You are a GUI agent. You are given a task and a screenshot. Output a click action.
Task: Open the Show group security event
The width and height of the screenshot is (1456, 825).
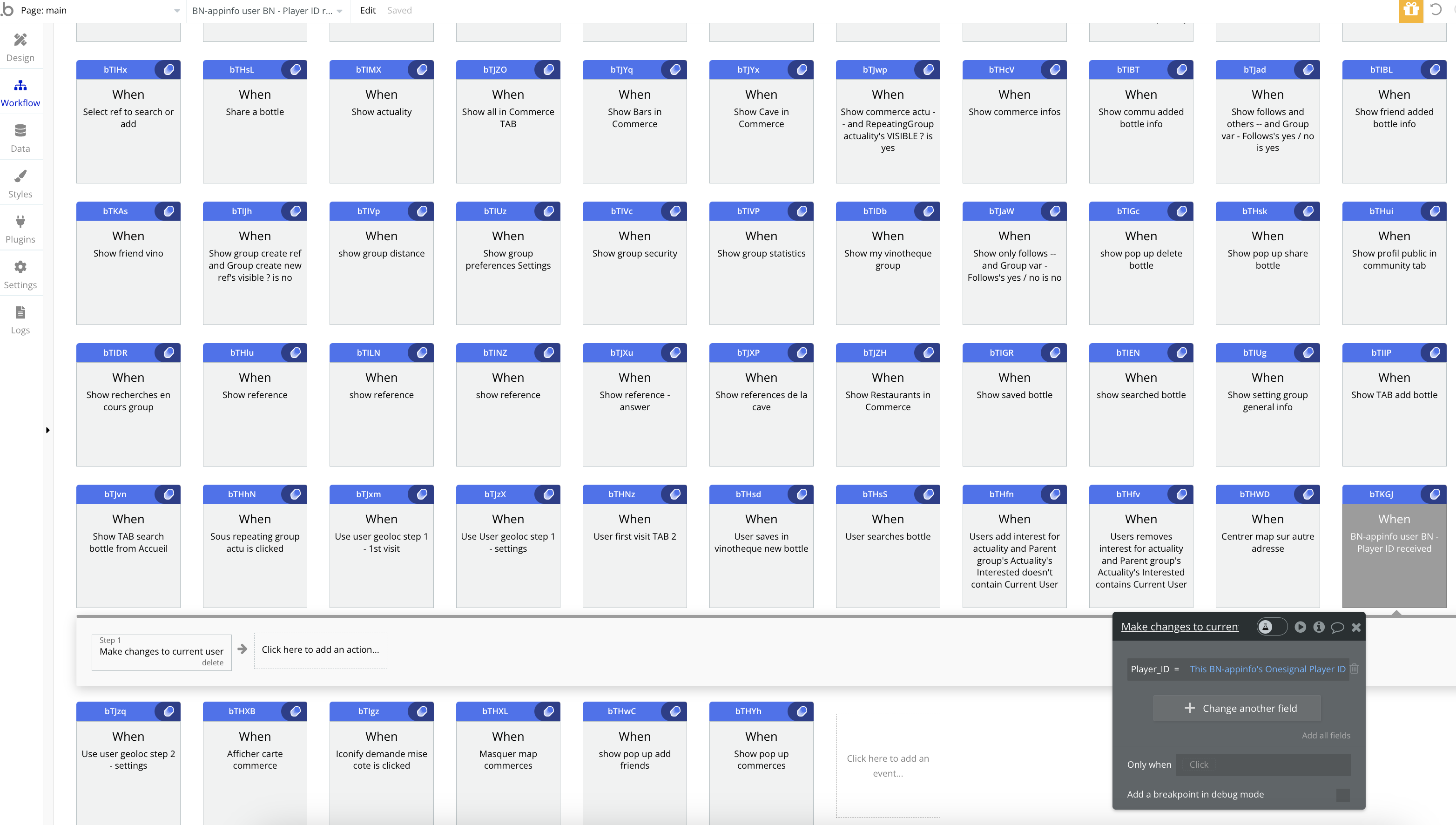pos(635,264)
